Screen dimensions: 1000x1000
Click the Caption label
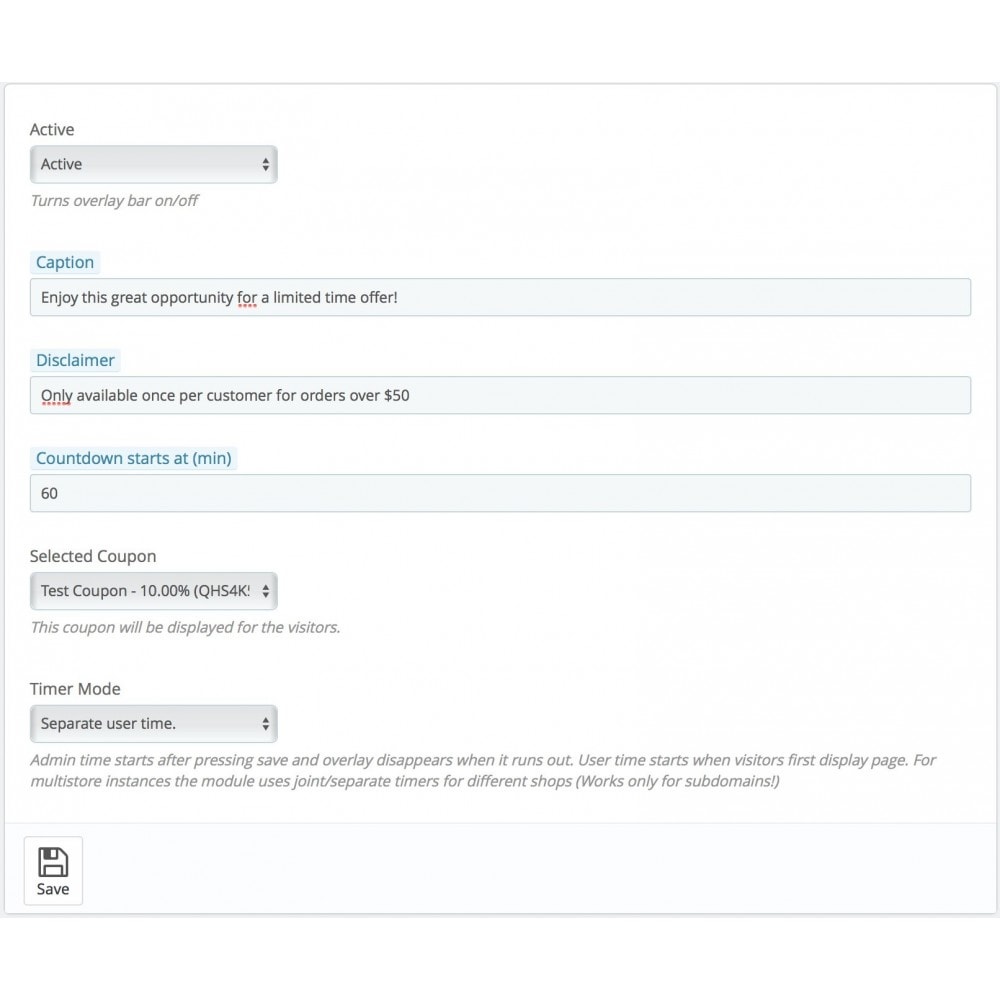pos(64,262)
